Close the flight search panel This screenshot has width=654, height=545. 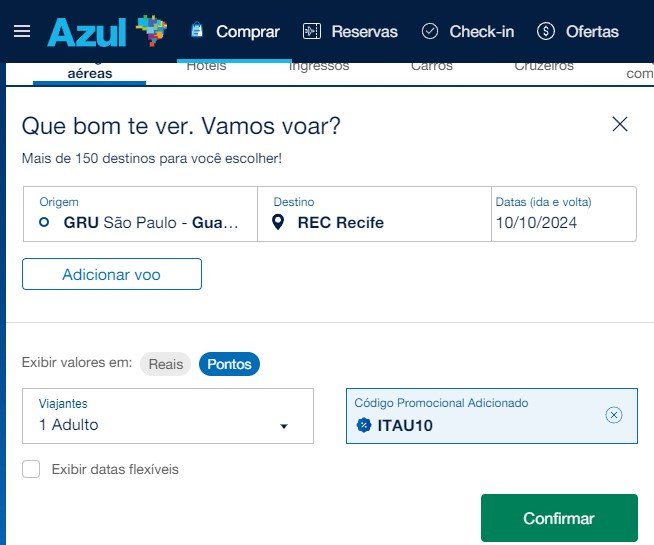pyautogui.click(x=620, y=124)
